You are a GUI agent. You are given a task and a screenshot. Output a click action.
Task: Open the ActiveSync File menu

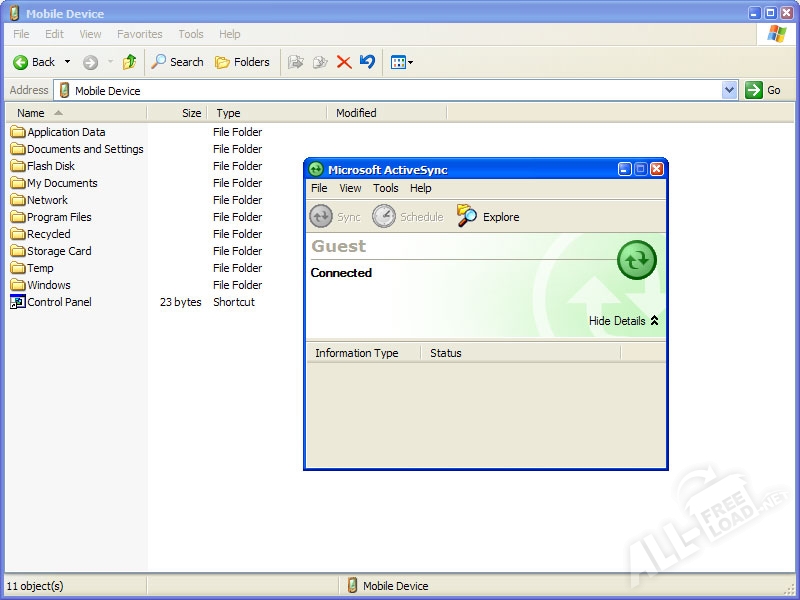coord(319,188)
